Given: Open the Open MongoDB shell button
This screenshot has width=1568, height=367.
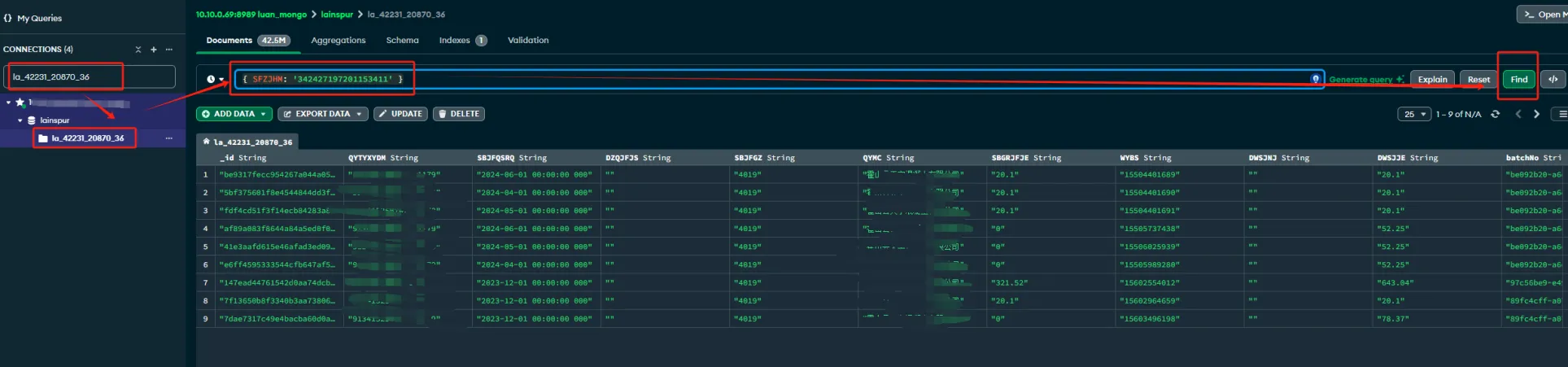Looking at the screenshot, I should (1543, 15).
